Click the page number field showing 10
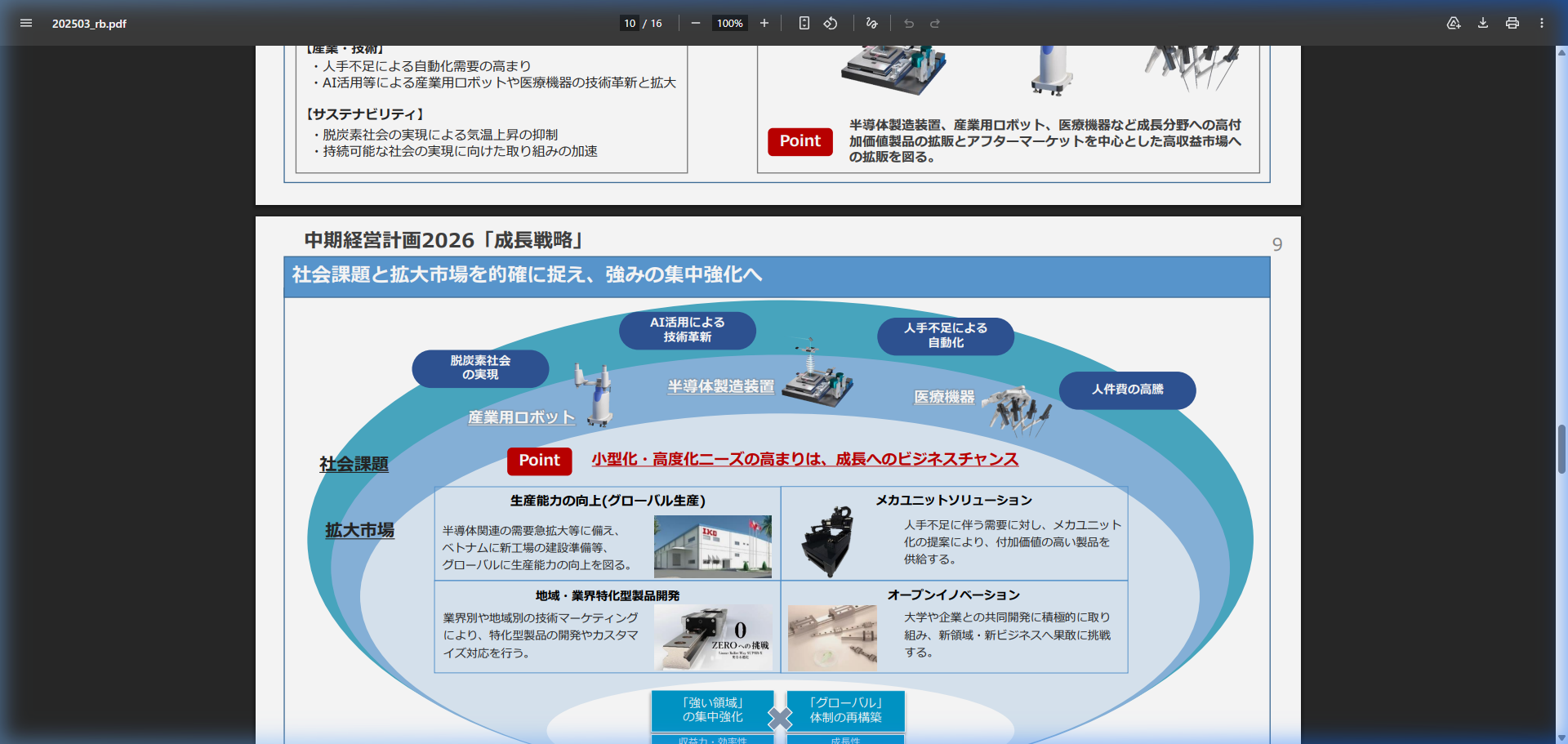This screenshot has width=1568, height=744. point(629,23)
